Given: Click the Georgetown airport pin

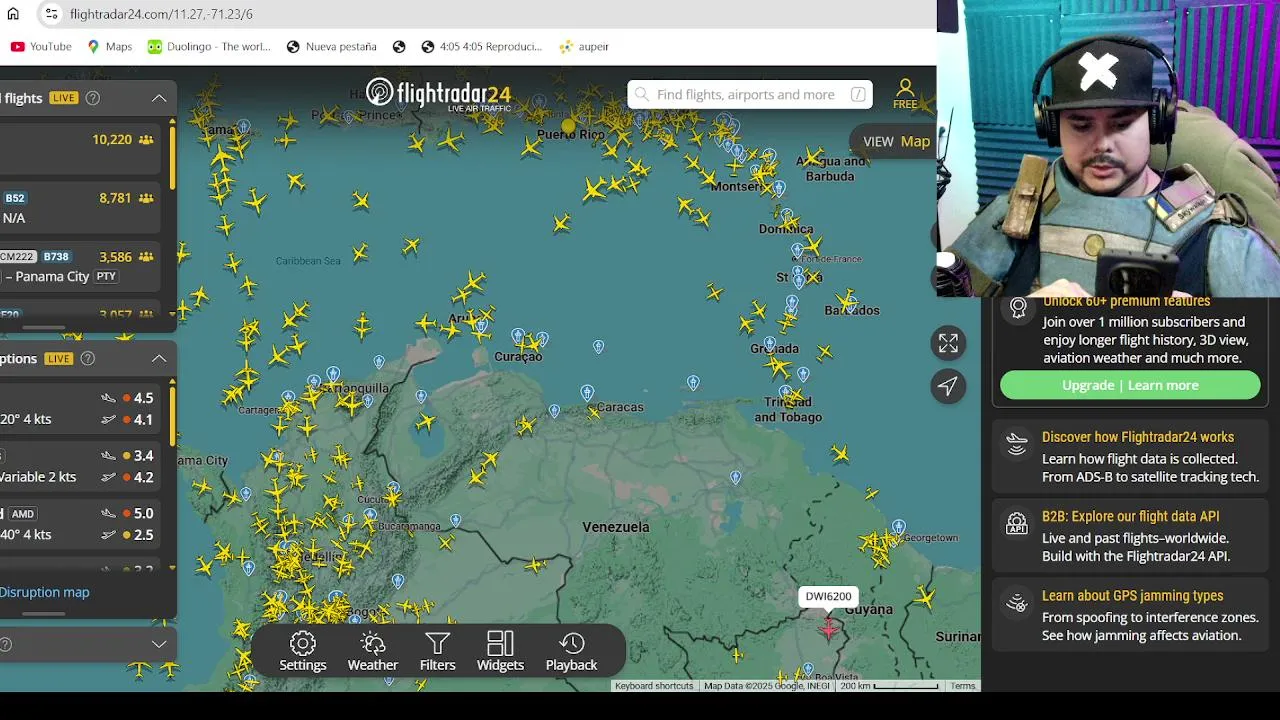Looking at the screenshot, I should pos(899,527).
